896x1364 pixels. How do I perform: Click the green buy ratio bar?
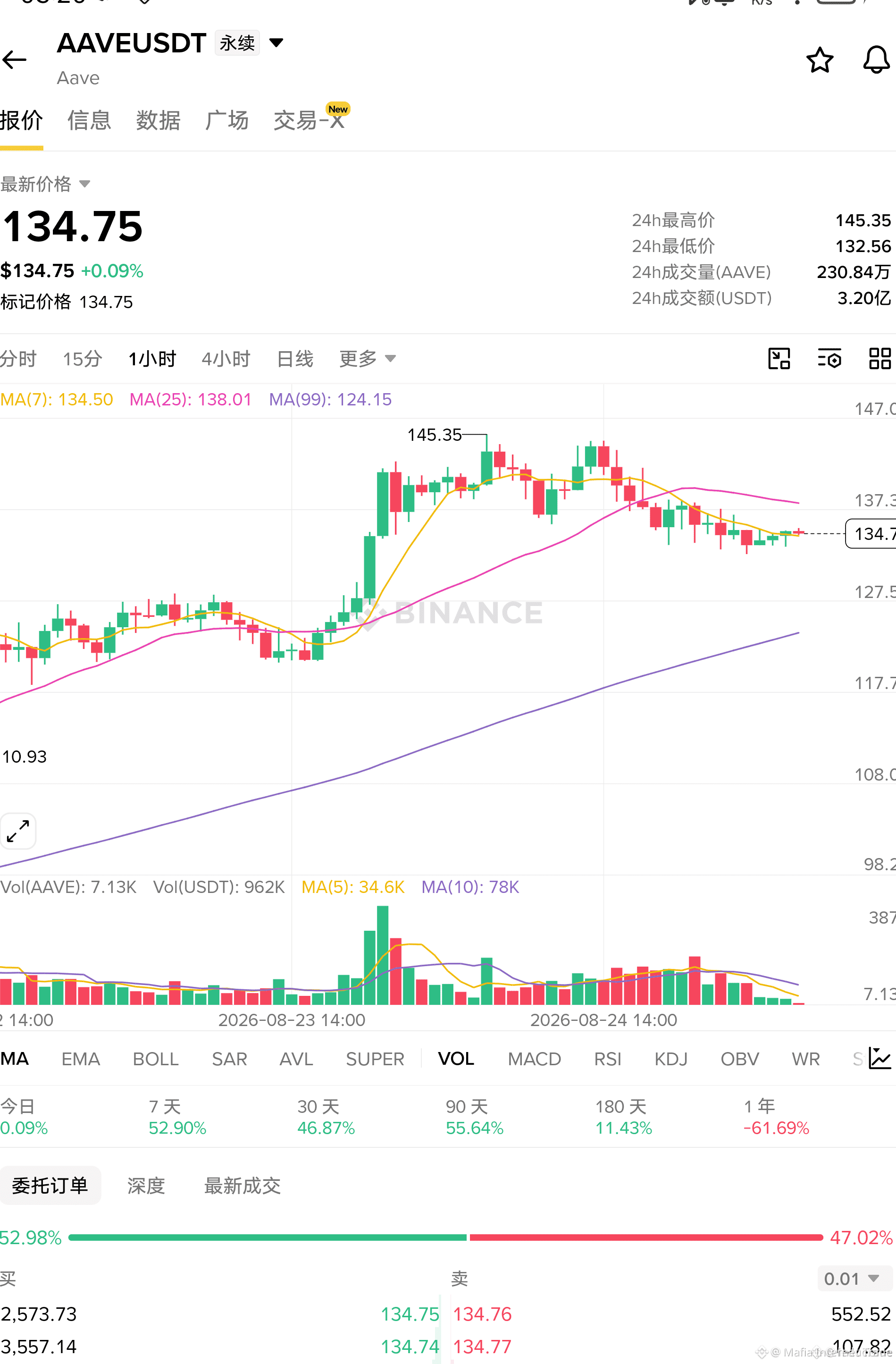[x=268, y=1238]
